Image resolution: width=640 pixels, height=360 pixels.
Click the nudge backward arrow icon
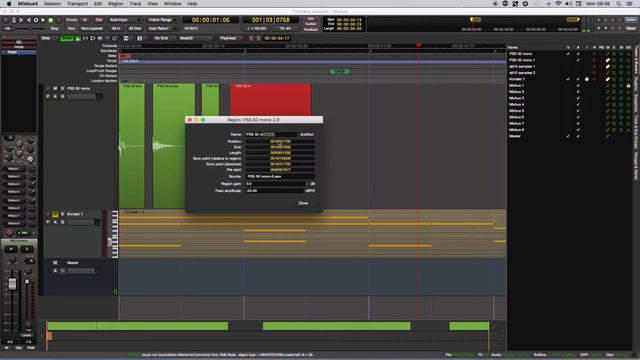pos(251,38)
